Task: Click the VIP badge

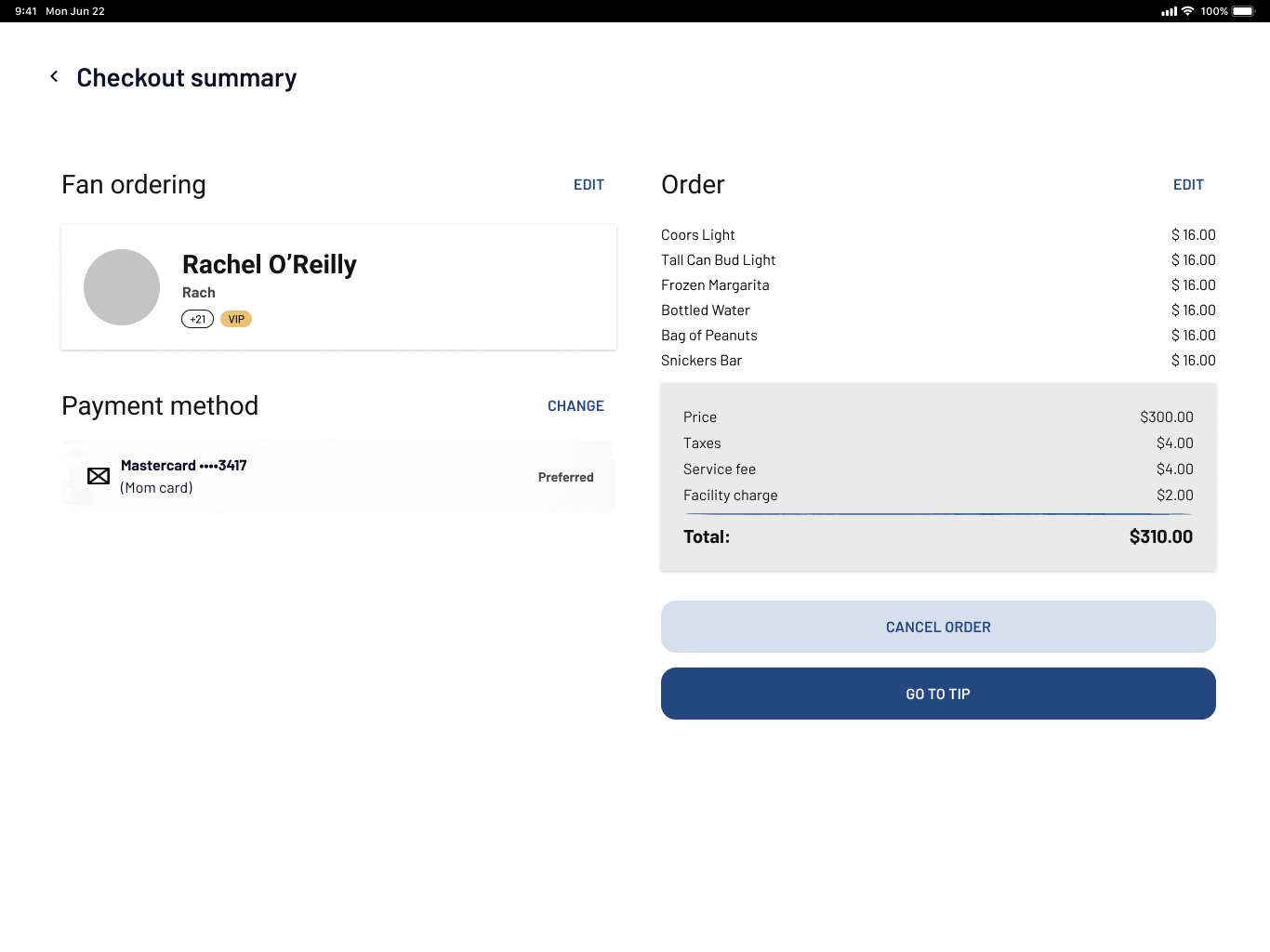Action: 236,319
